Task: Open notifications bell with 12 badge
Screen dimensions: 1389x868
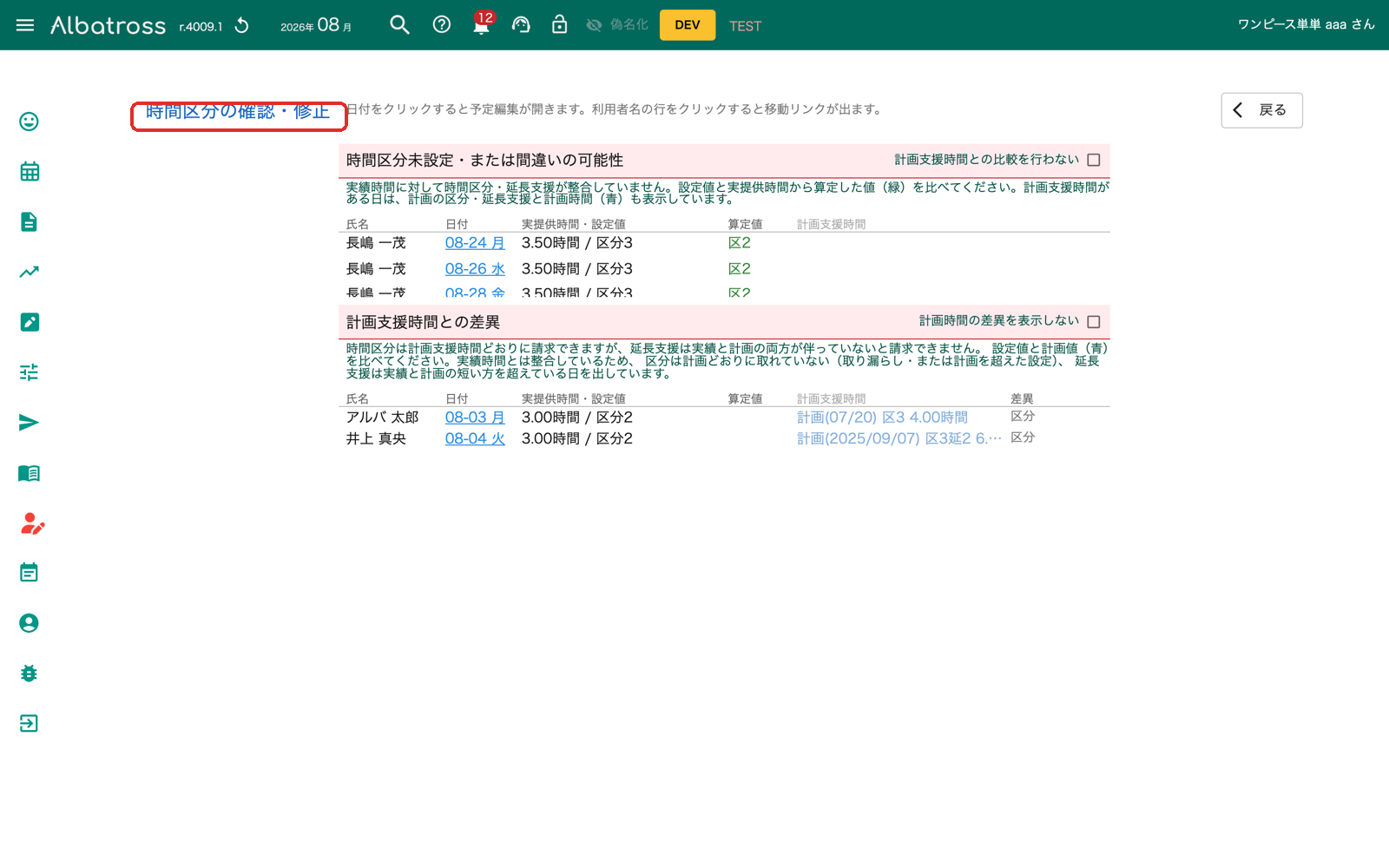Action: 481,23
